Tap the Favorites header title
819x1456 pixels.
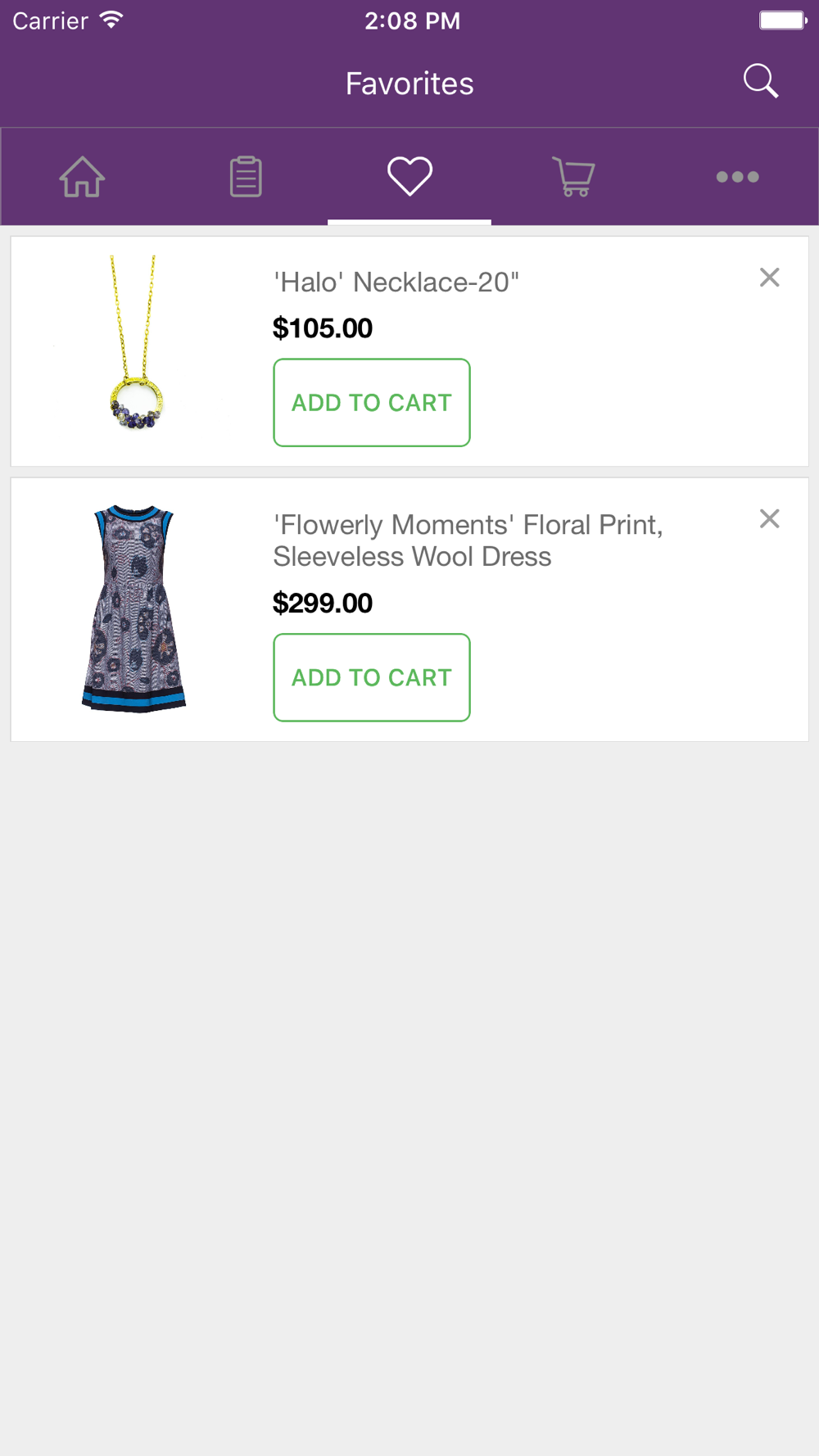[x=409, y=84]
